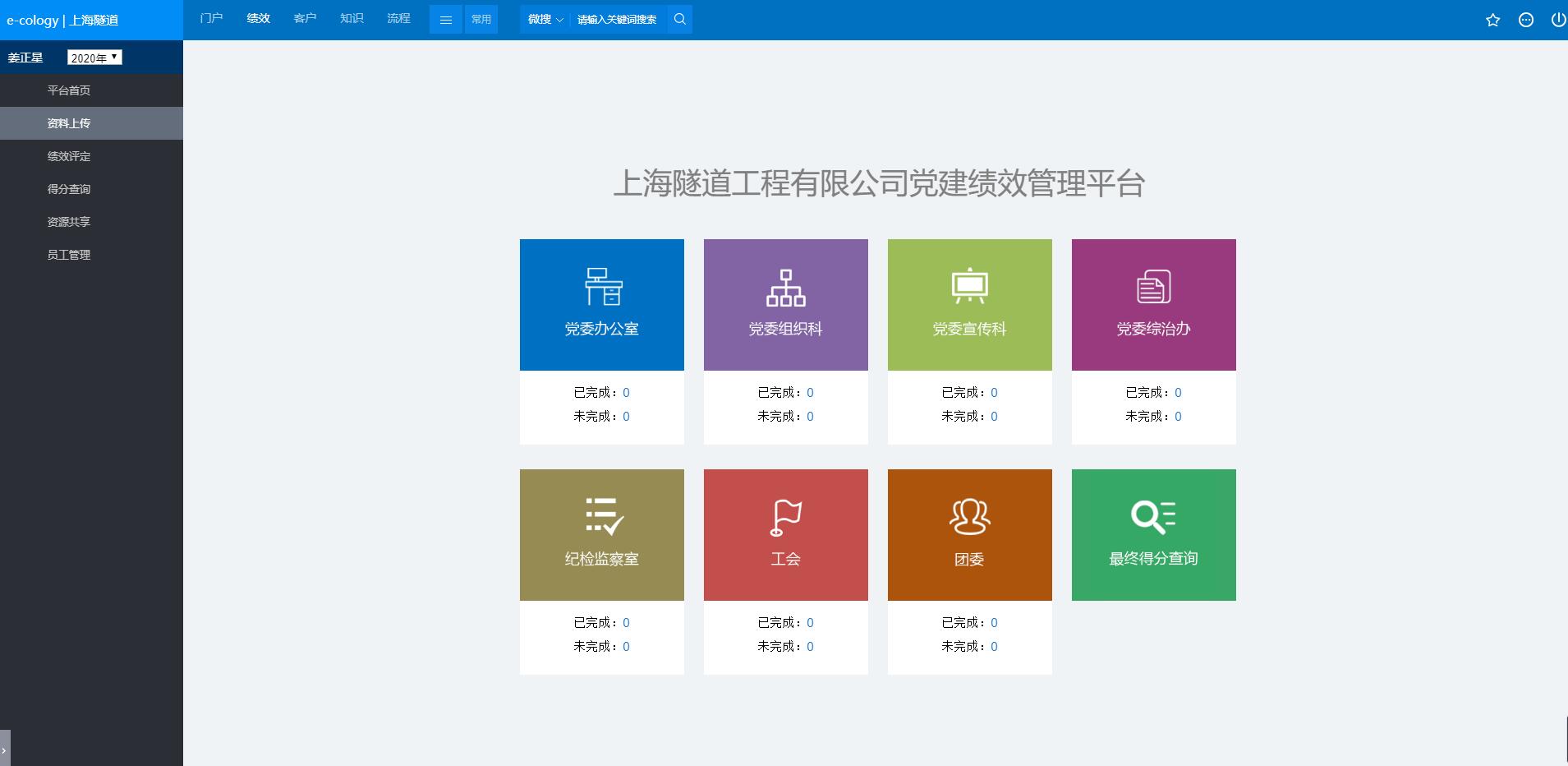Switch to the 绩效 top menu tab
1568x766 pixels.
coord(258,18)
